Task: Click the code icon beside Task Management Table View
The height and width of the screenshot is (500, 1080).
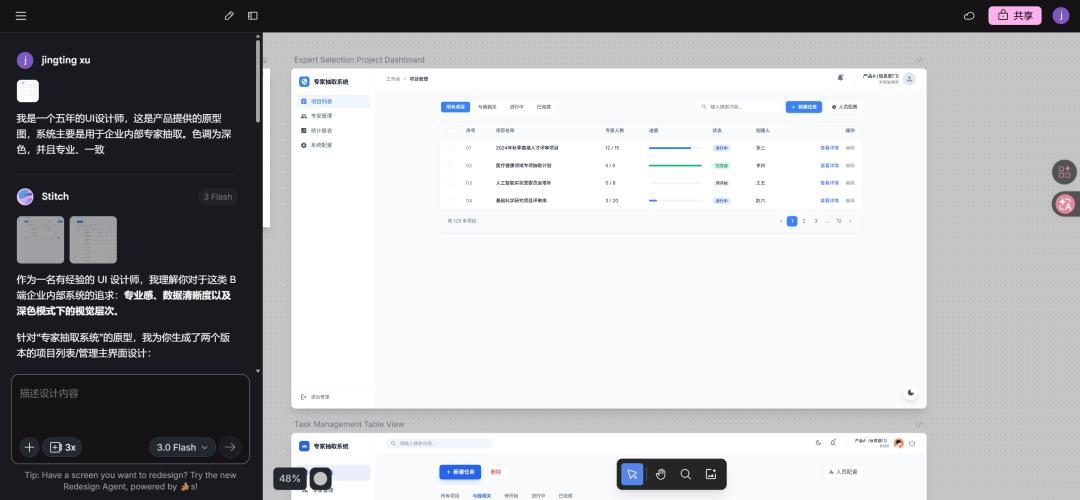Action: tap(920, 424)
